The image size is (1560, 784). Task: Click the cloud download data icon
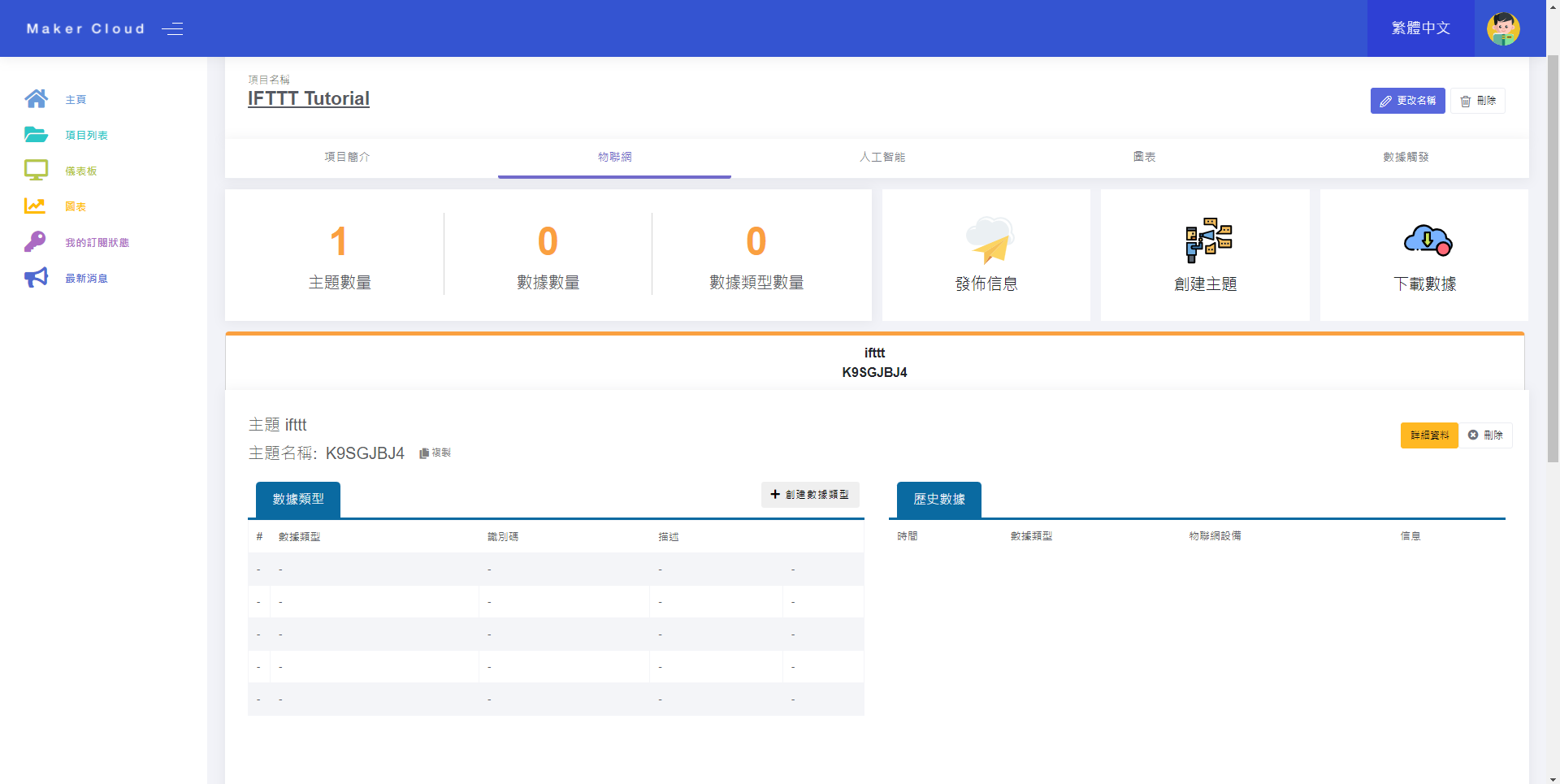point(1427,240)
